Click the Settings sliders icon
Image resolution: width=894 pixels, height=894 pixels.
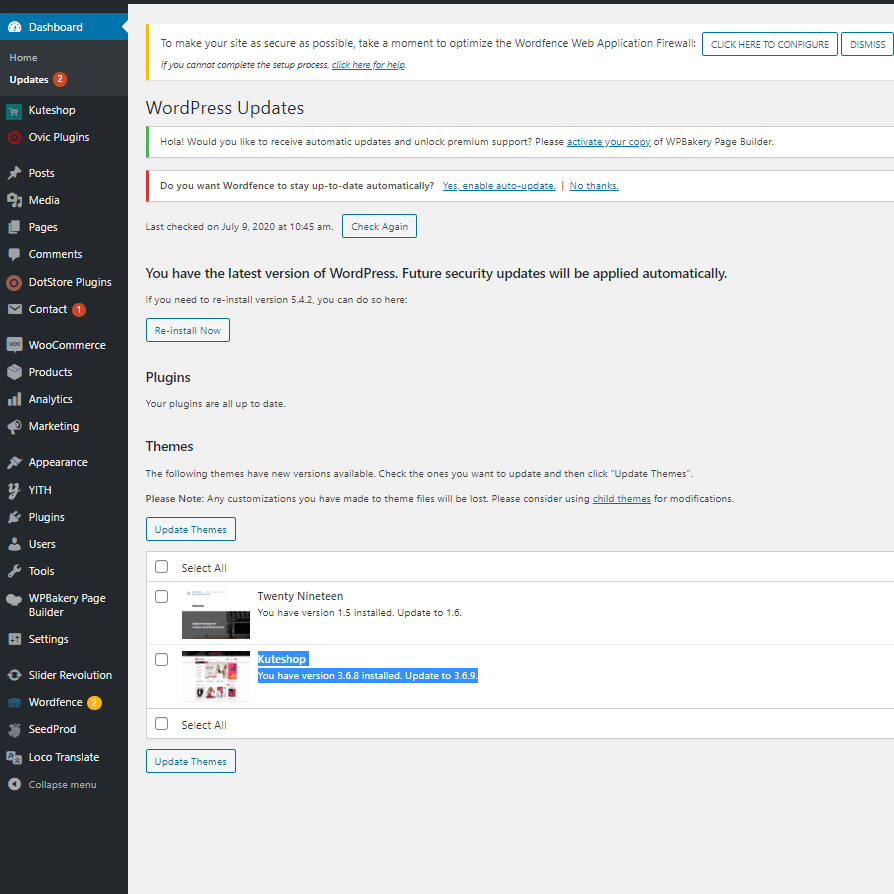pos(14,639)
